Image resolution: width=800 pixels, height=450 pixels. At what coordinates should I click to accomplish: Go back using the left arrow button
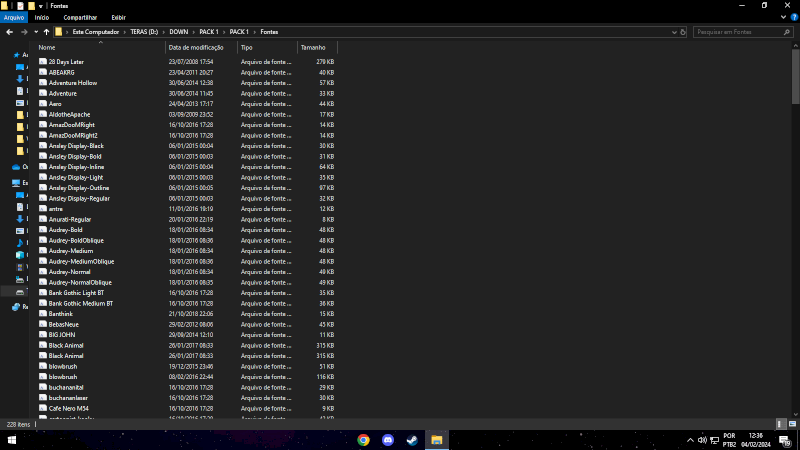10,32
